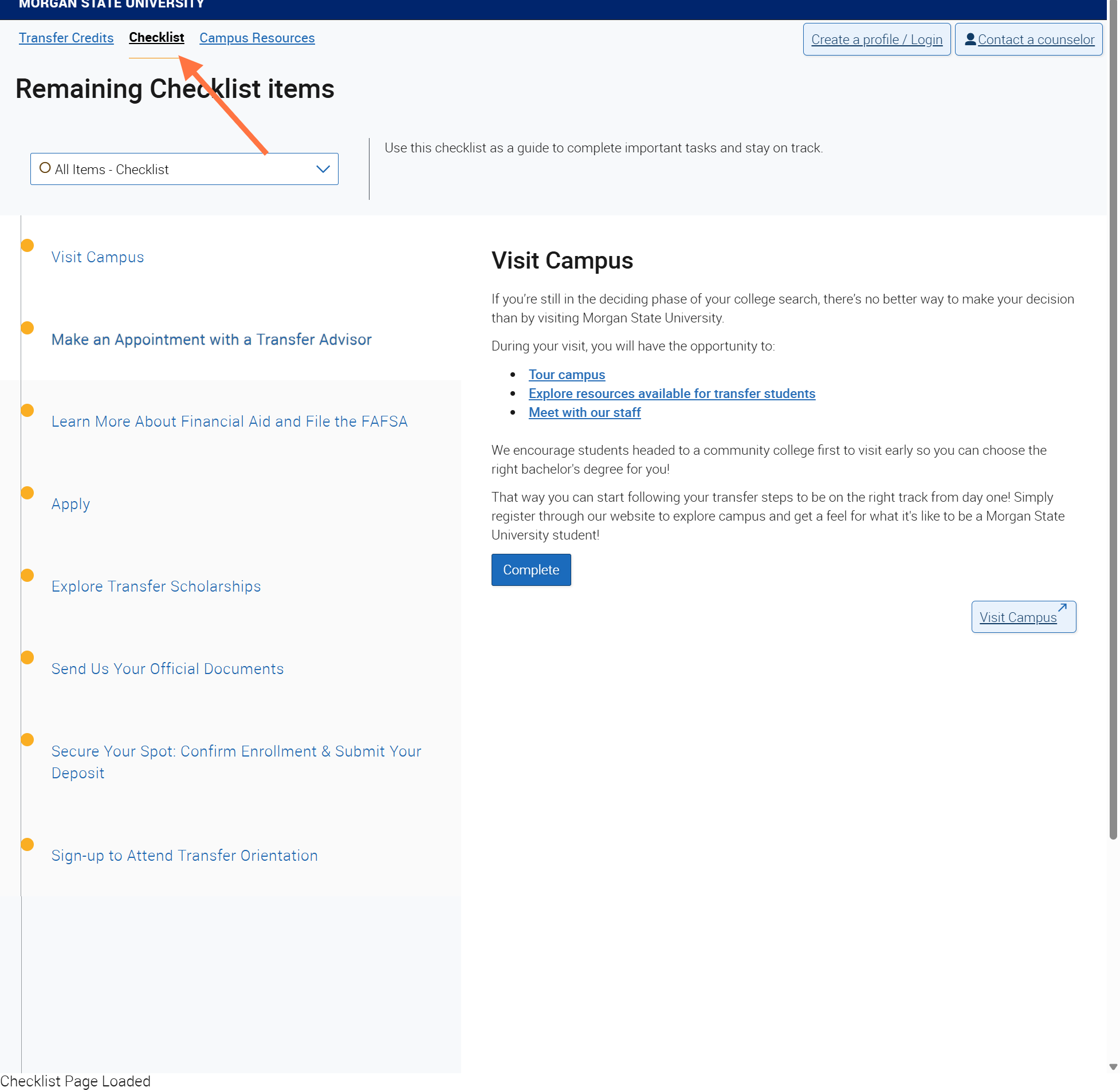Select Make an Appointment with a Transfer Advisor

[211, 340]
